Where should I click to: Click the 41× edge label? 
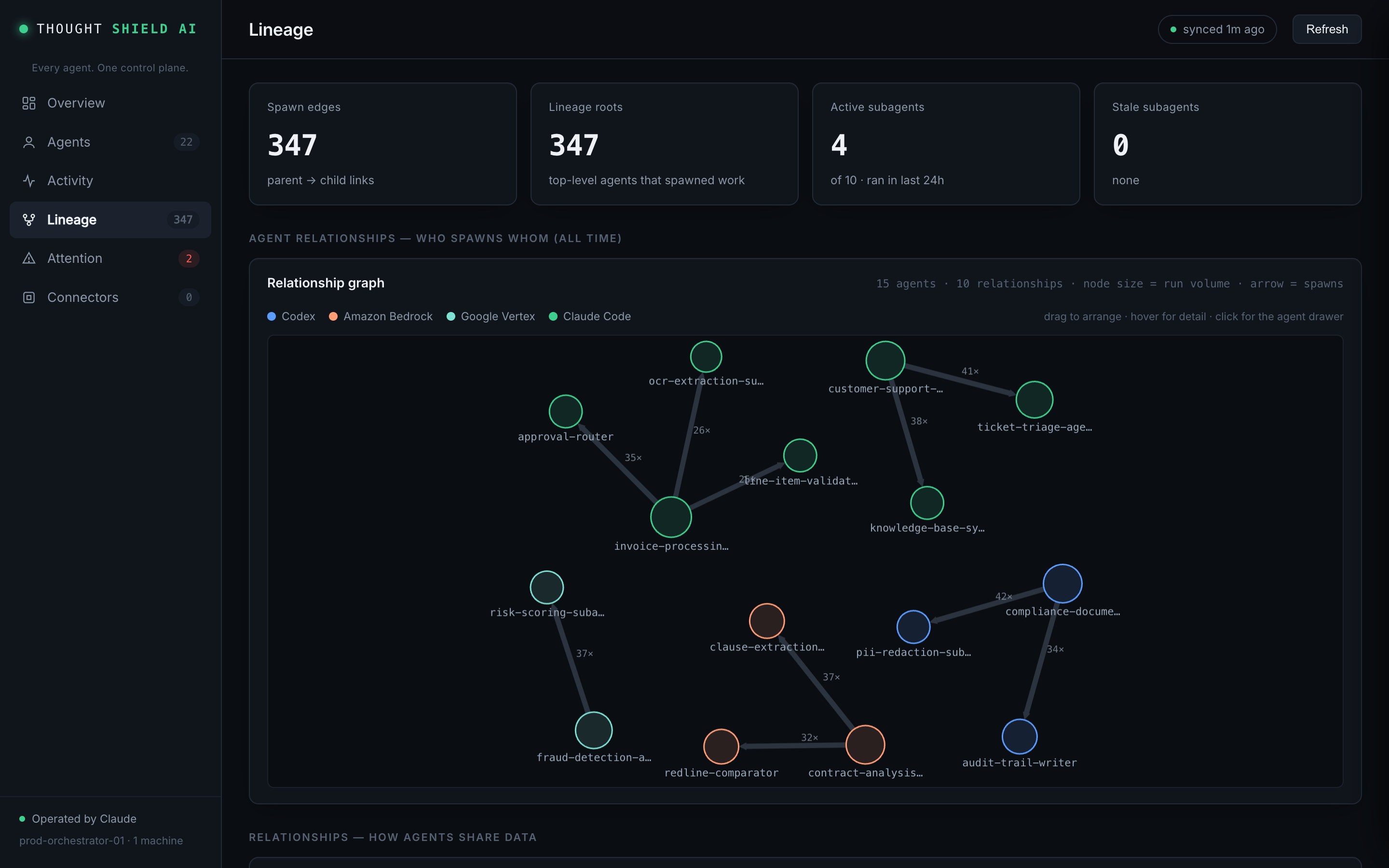click(970, 371)
